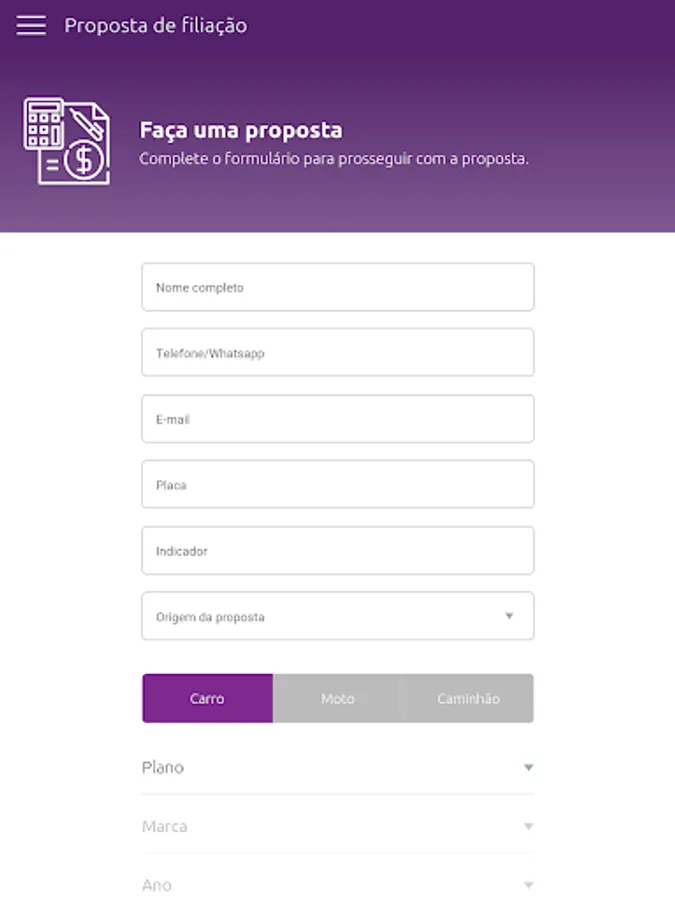Focus the Nome completo field
Image resolution: width=675 pixels, height=900 pixels.
pos(337,287)
